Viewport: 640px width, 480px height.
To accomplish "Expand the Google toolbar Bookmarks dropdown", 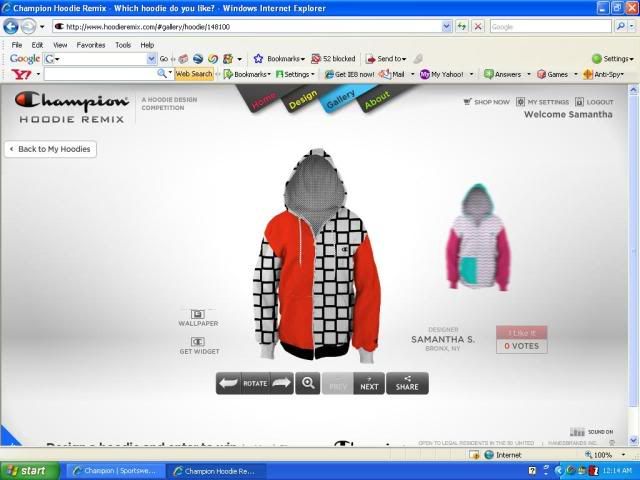I will (303, 60).
